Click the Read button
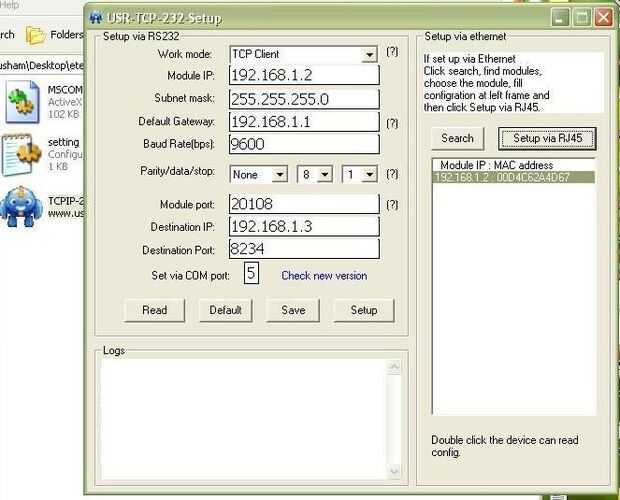The height and width of the screenshot is (500, 620). (154, 310)
